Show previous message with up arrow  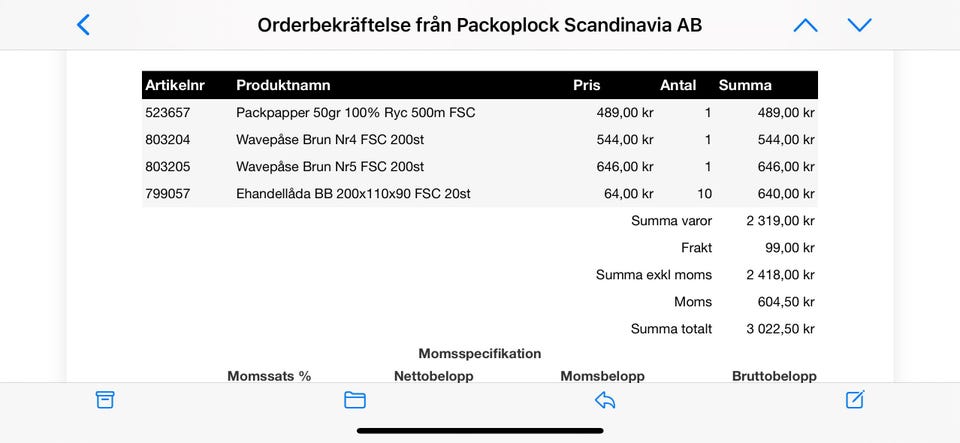tap(805, 25)
